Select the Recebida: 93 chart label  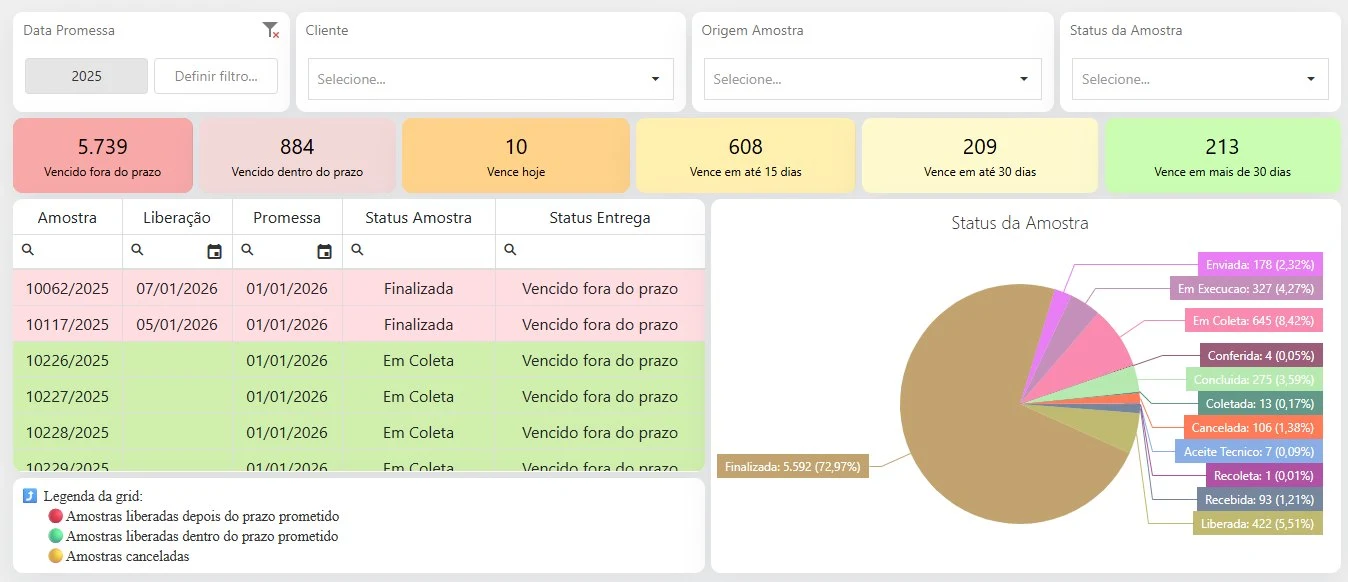[1258, 499]
